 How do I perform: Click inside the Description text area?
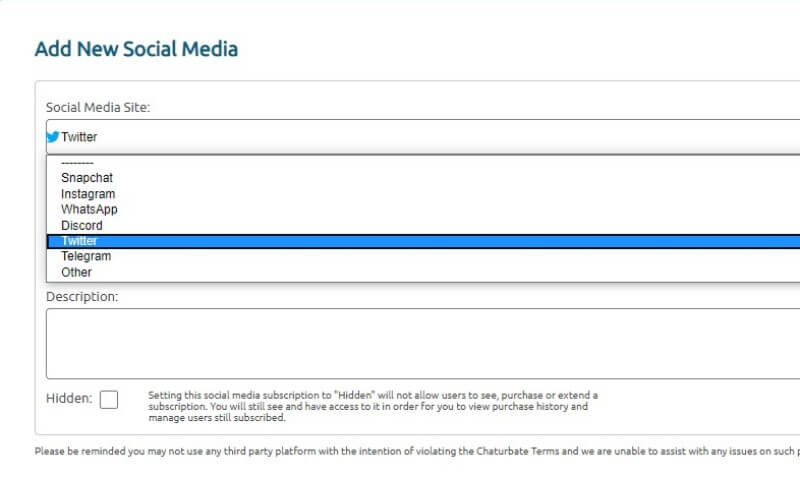(x=423, y=344)
